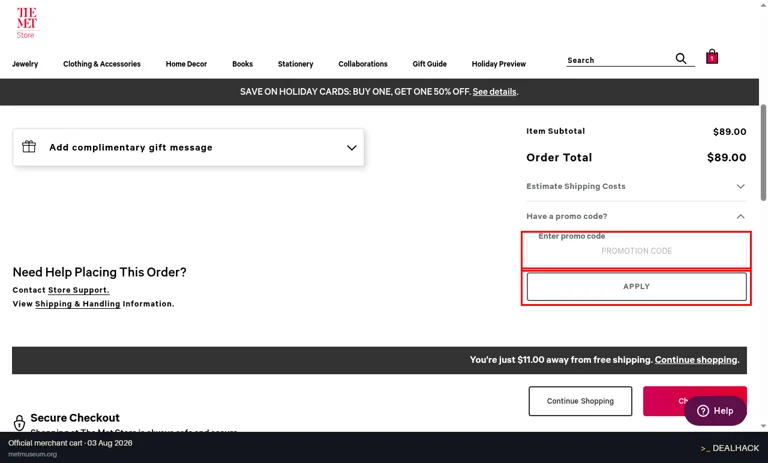Open the red shopping bag cart icon
This screenshot has width=768, height=463.
[x=712, y=57]
